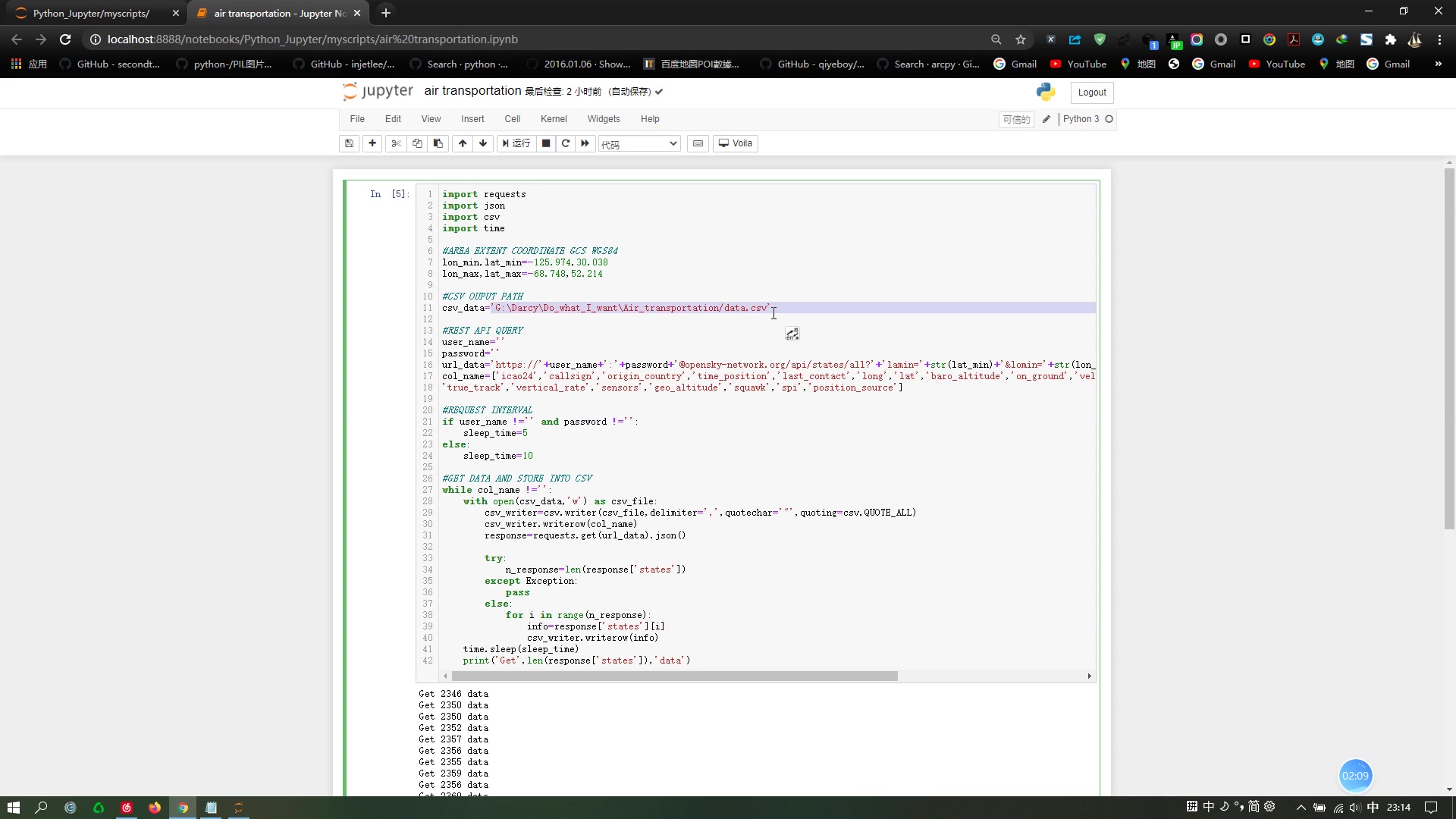The height and width of the screenshot is (819, 1456).
Task: Interrupt the kernel with the stop icon
Action: tap(546, 143)
